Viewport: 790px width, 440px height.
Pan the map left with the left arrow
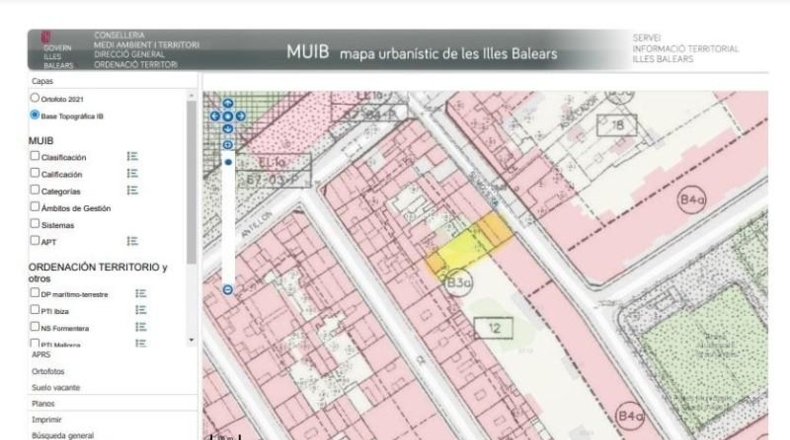215,116
